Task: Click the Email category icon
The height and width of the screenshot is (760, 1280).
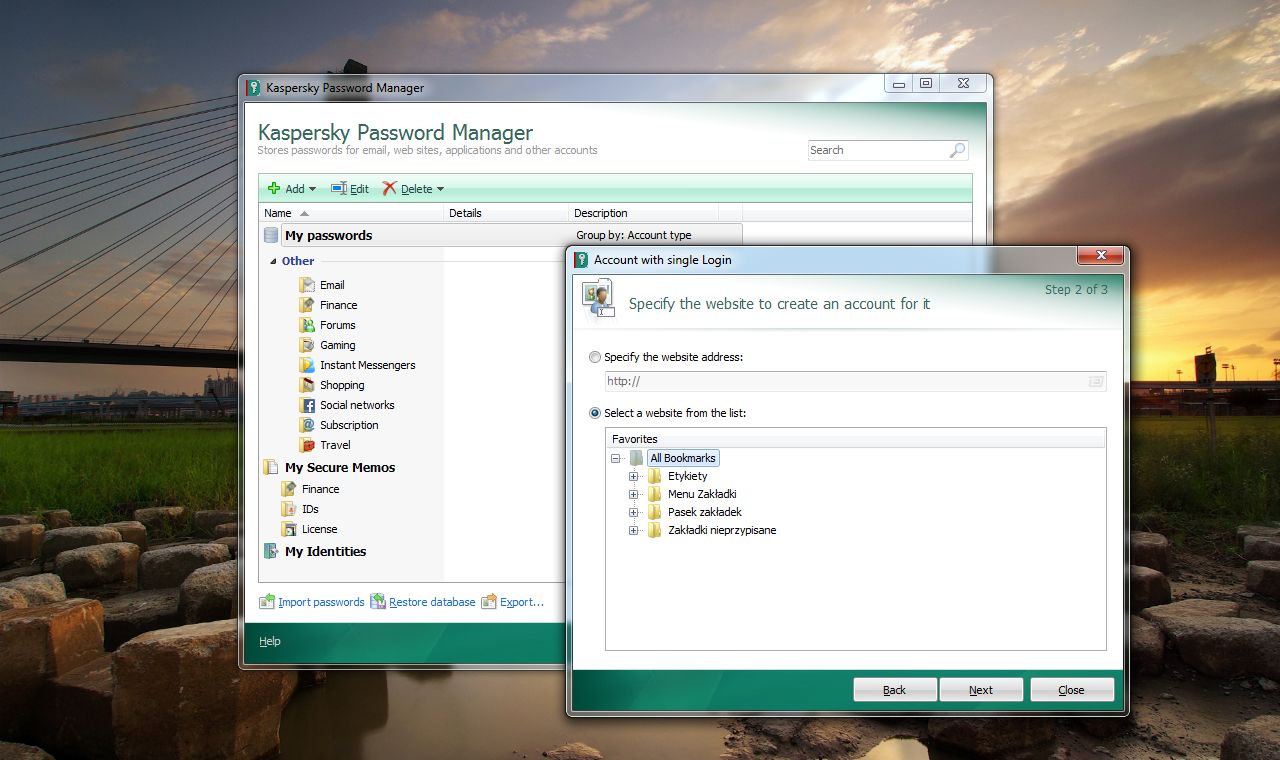Action: pos(307,285)
